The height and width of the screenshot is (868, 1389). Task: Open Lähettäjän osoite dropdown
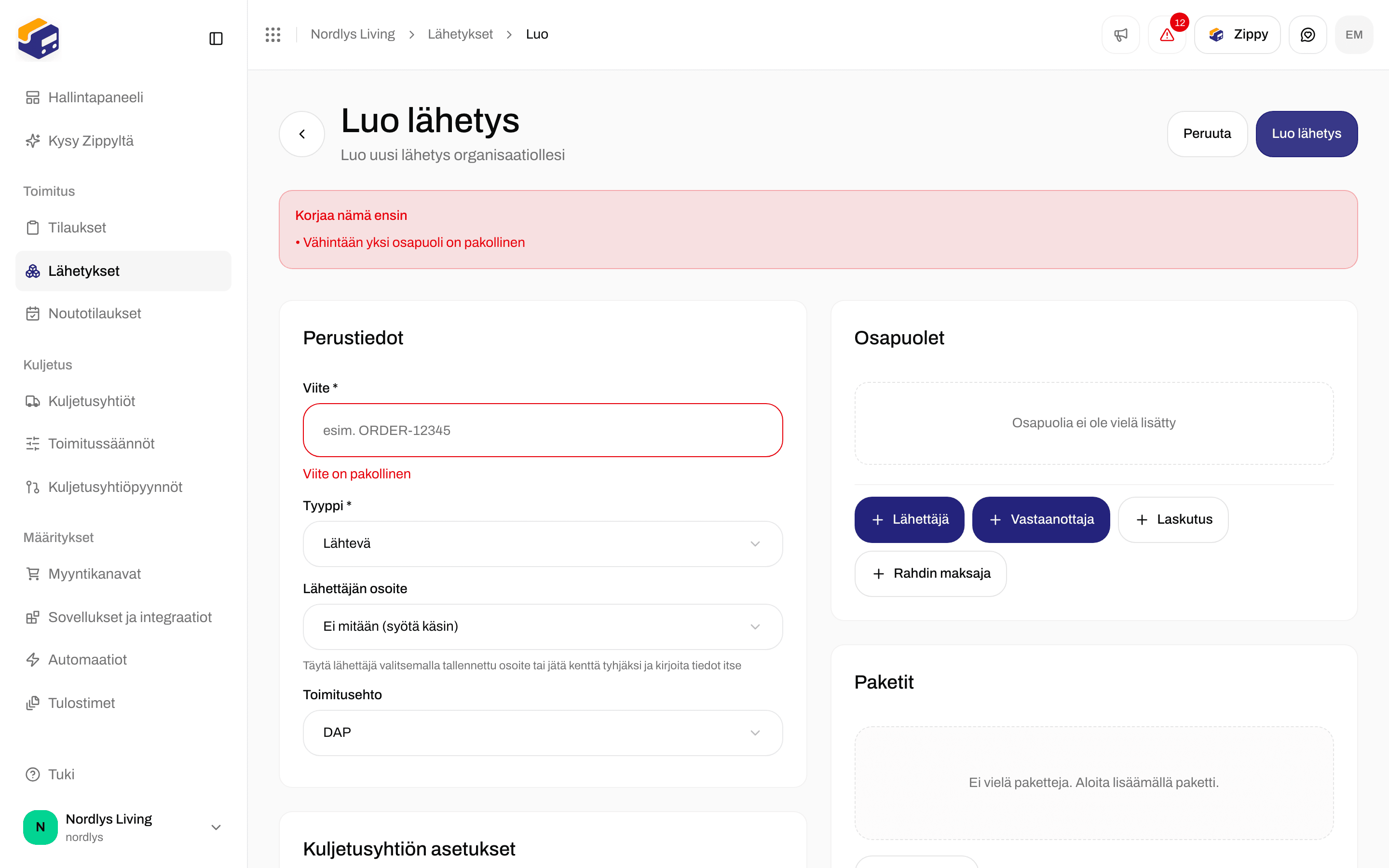[543, 626]
